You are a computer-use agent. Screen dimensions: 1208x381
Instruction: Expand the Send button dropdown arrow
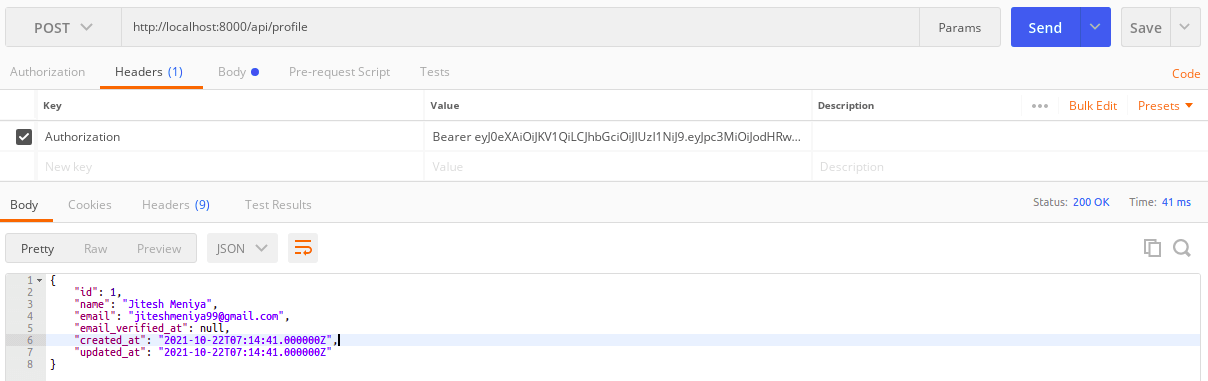point(1096,27)
